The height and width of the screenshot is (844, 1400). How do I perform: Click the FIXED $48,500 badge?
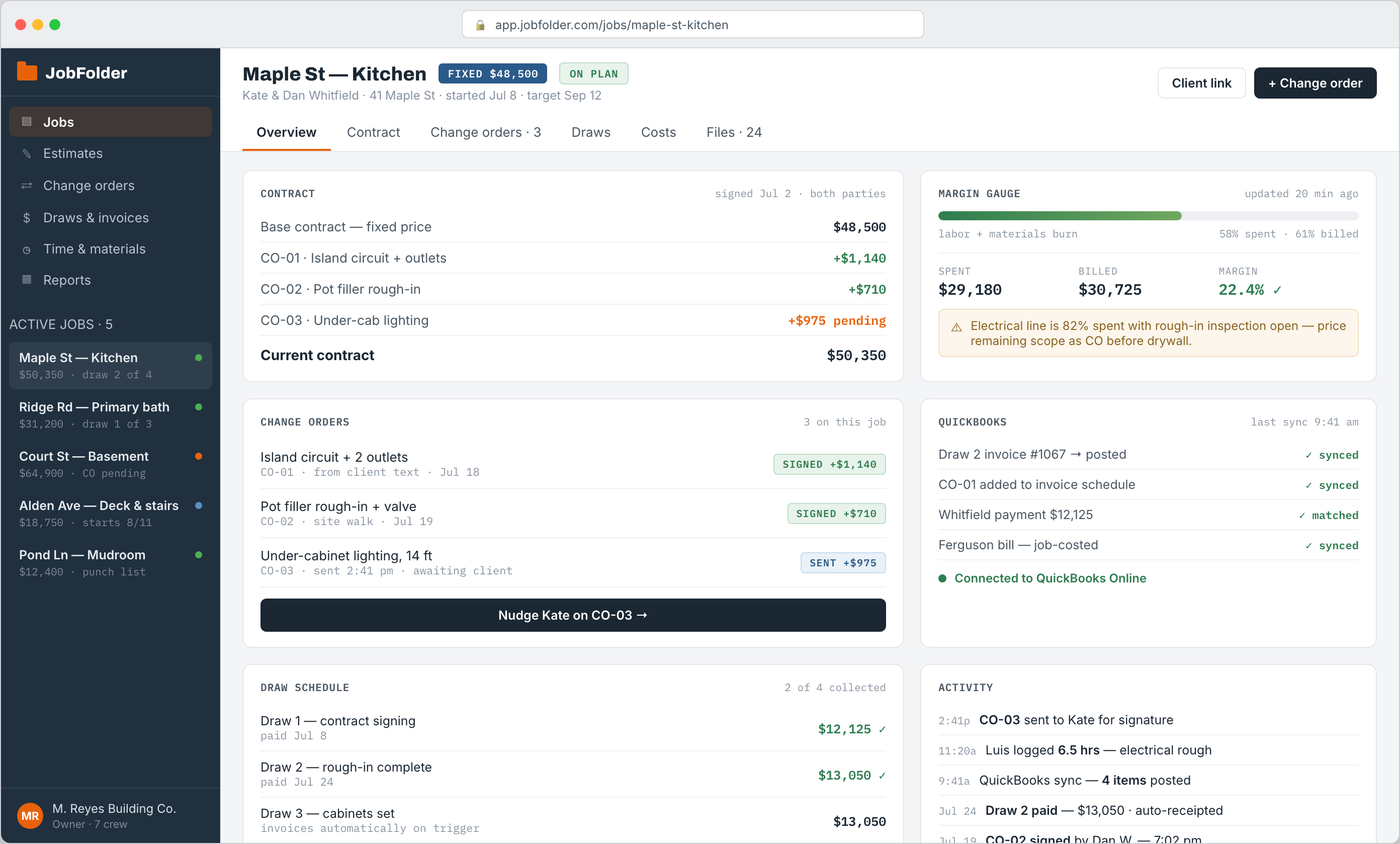493,74
